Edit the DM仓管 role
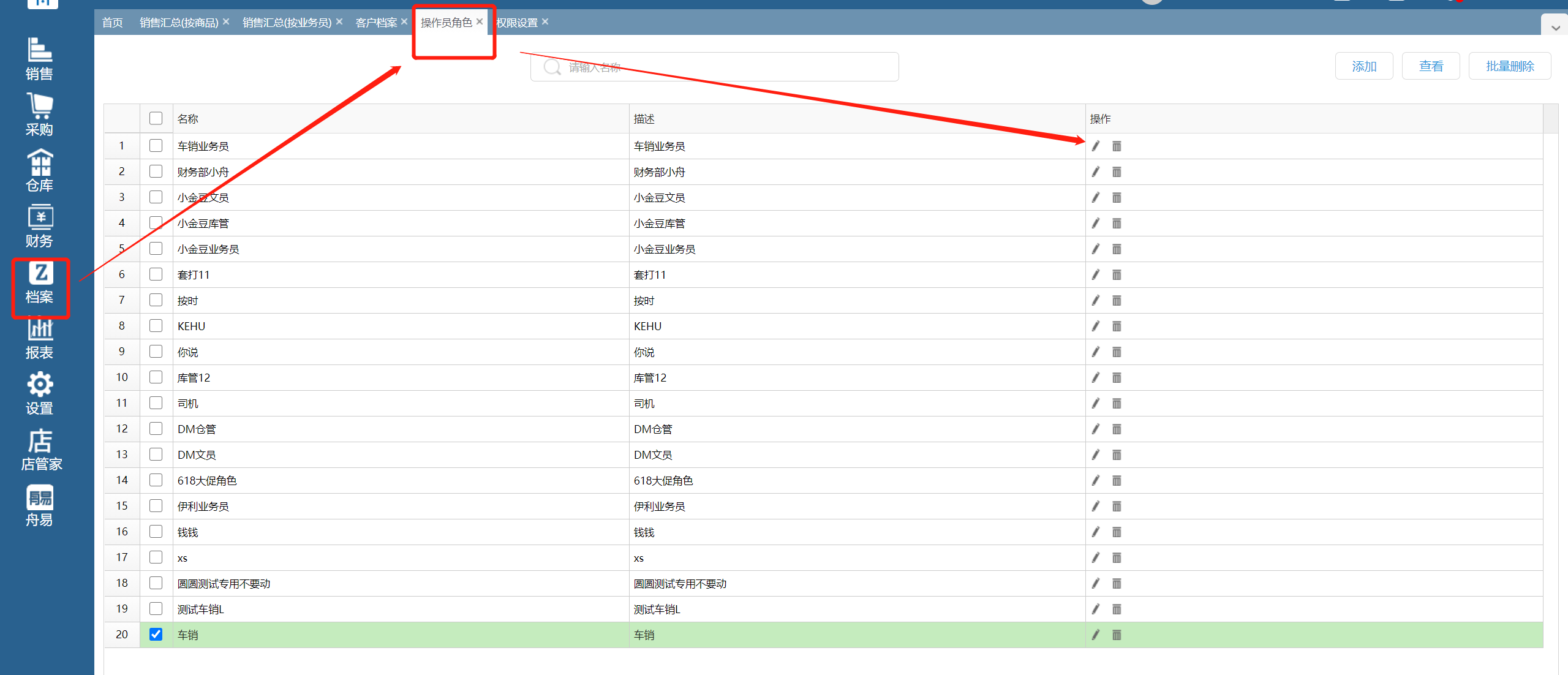Viewport: 1568px width, 675px height. (1096, 429)
